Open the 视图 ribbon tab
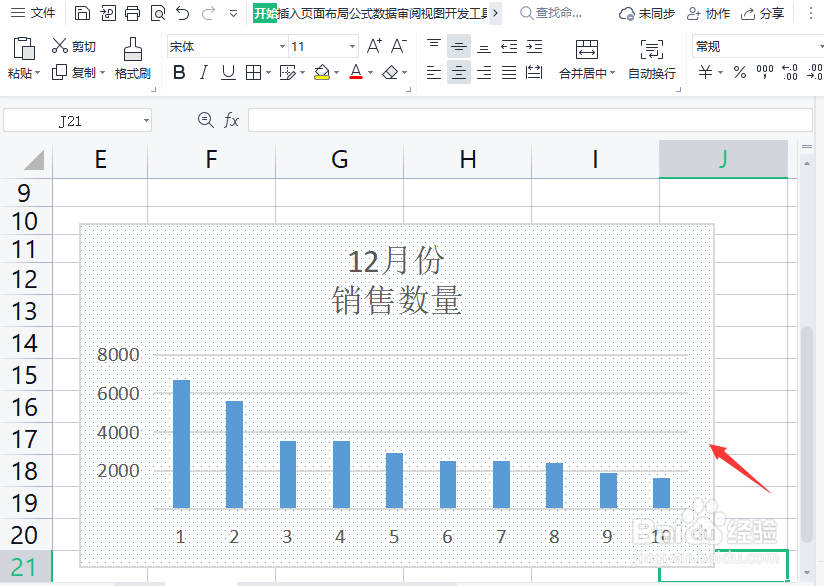The height and width of the screenshot is (586, 824). coord(432,13)
